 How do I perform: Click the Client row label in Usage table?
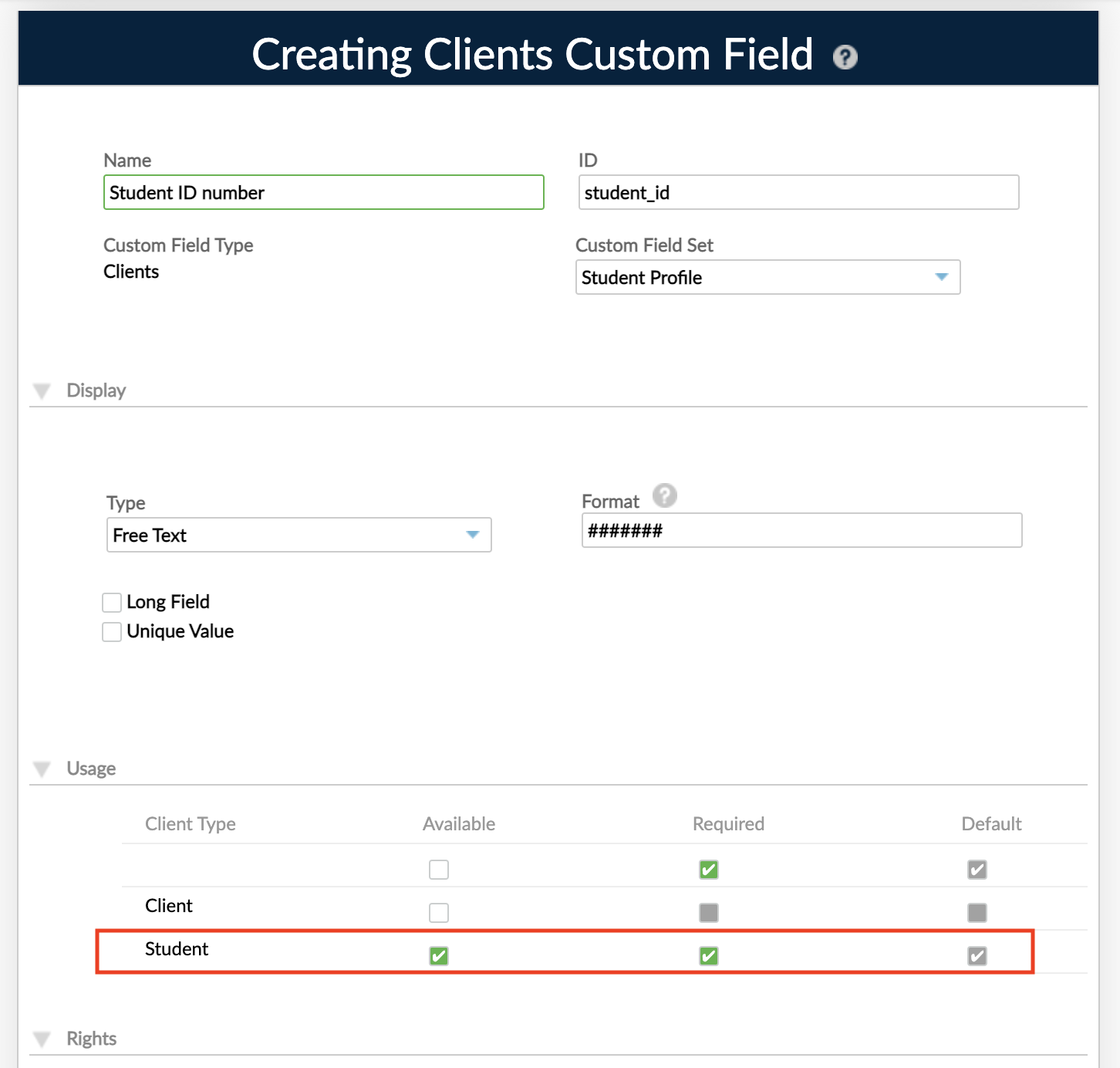pos(168,906)
